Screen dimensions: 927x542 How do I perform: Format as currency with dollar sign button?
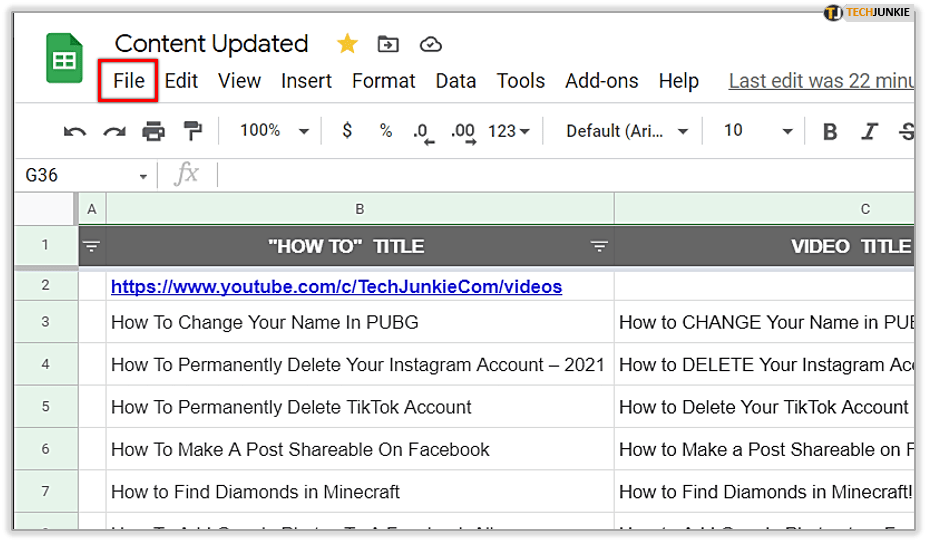[x=347, y=131]
